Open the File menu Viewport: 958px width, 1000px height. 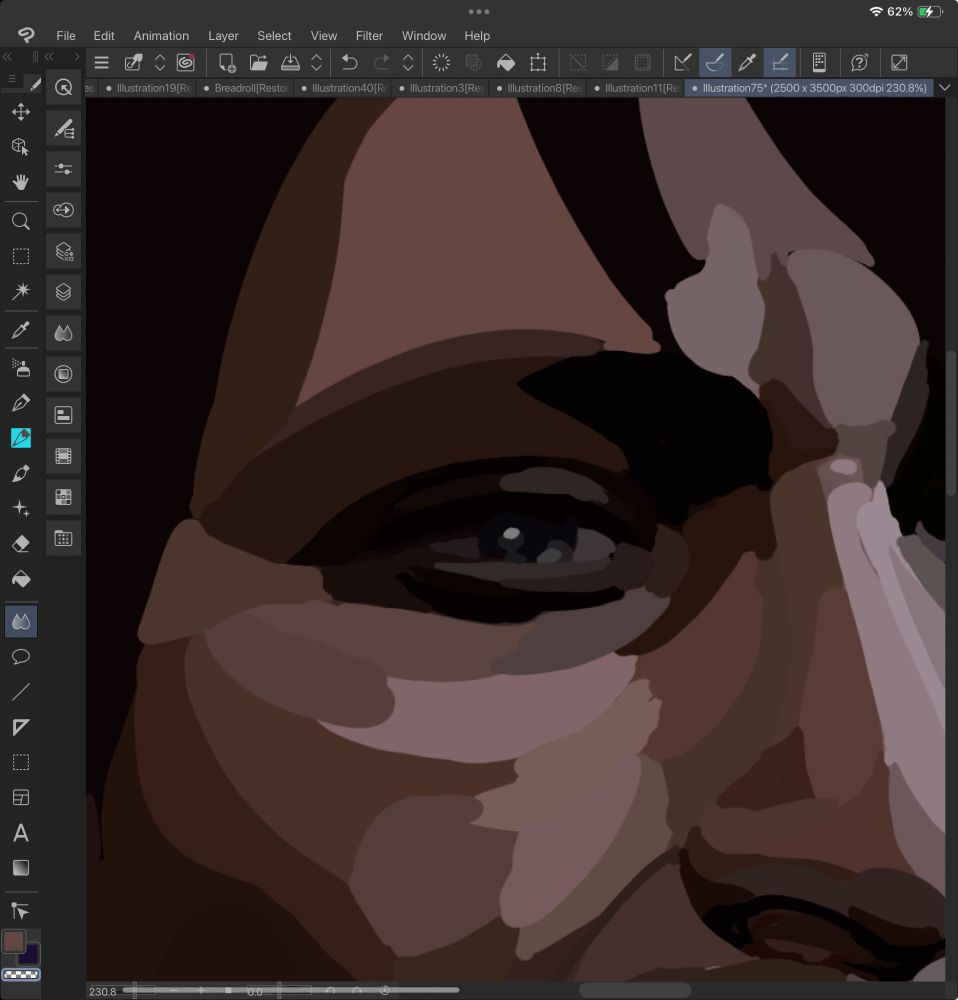coord(66,36)
